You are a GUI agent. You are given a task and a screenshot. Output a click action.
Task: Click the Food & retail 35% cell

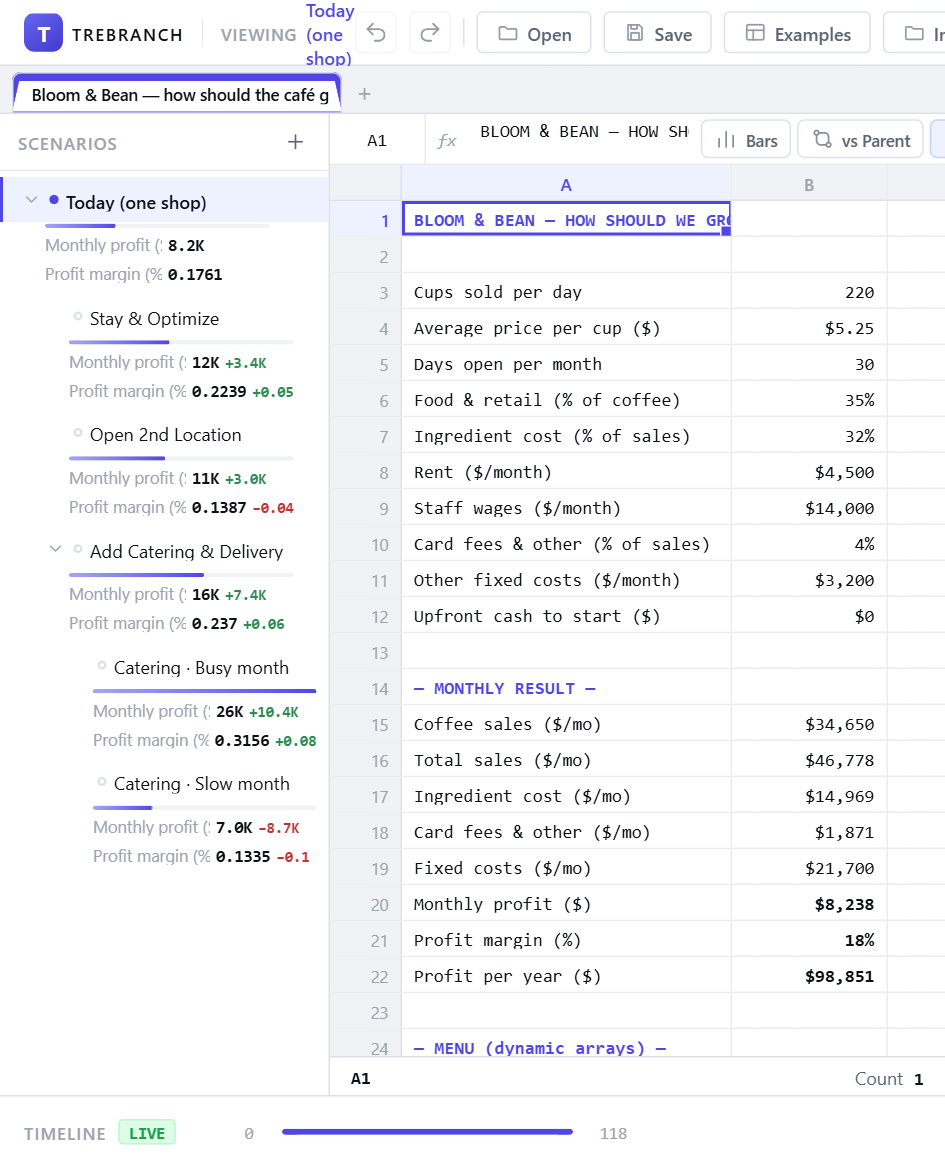click(809, 400)
